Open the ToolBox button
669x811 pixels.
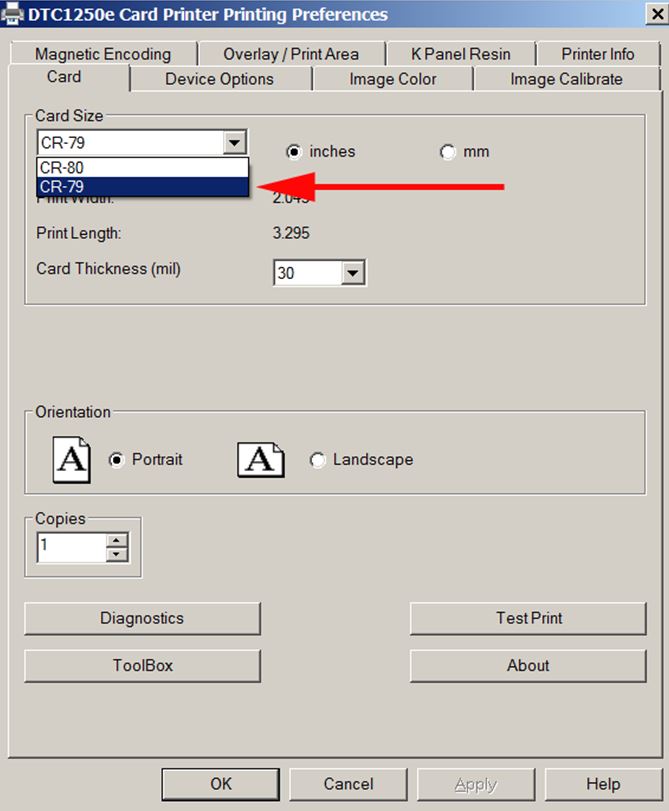142,665
